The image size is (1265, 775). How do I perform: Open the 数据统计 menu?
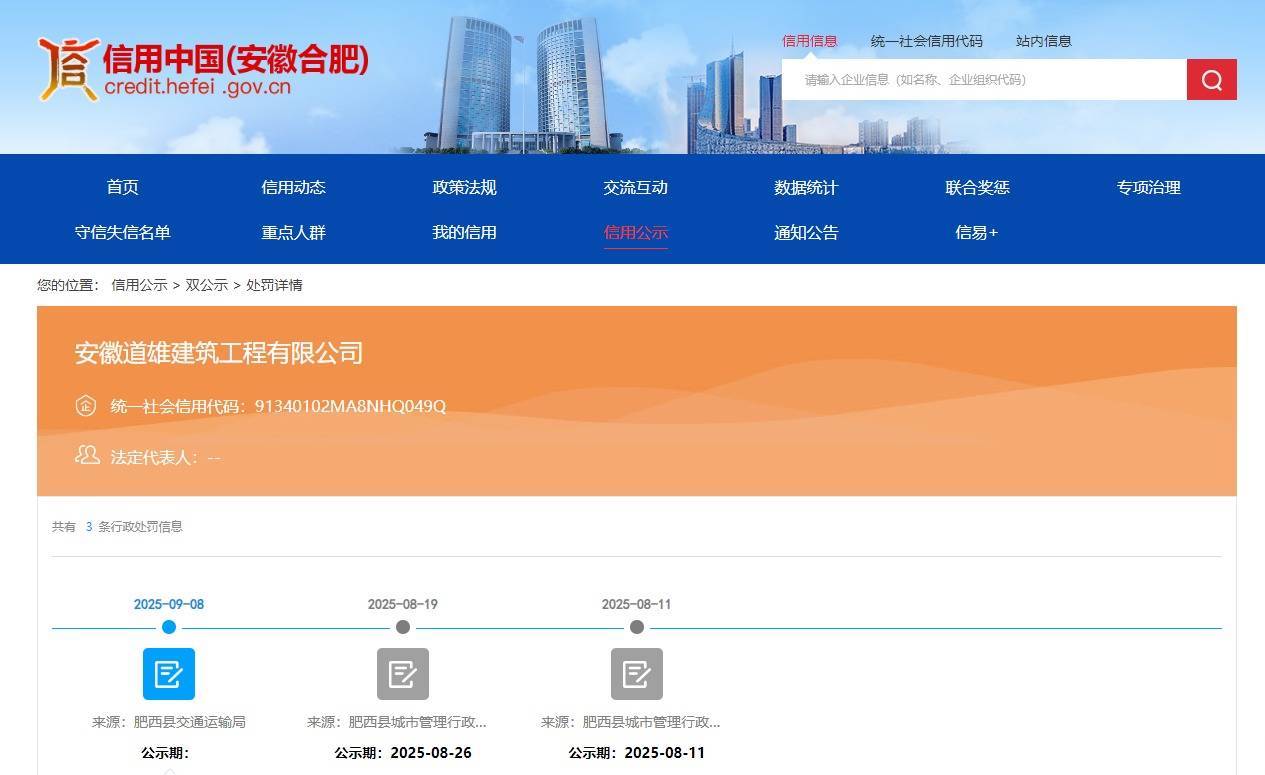(806, 187)
